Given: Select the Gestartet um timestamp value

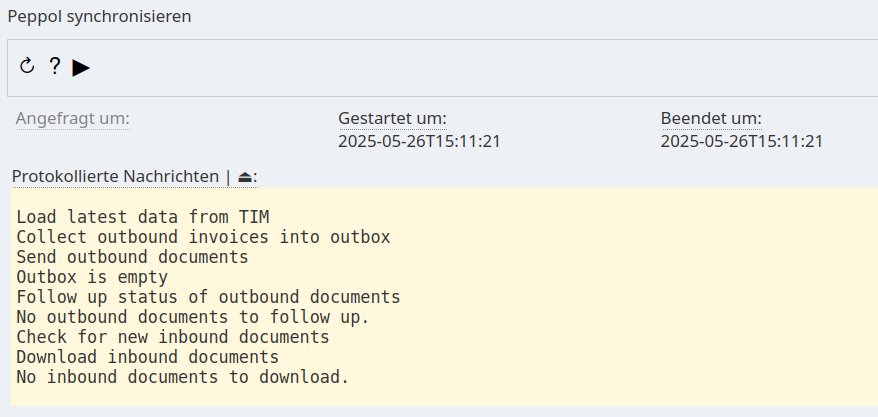Looking at the screenshot, I should (419, 141).
